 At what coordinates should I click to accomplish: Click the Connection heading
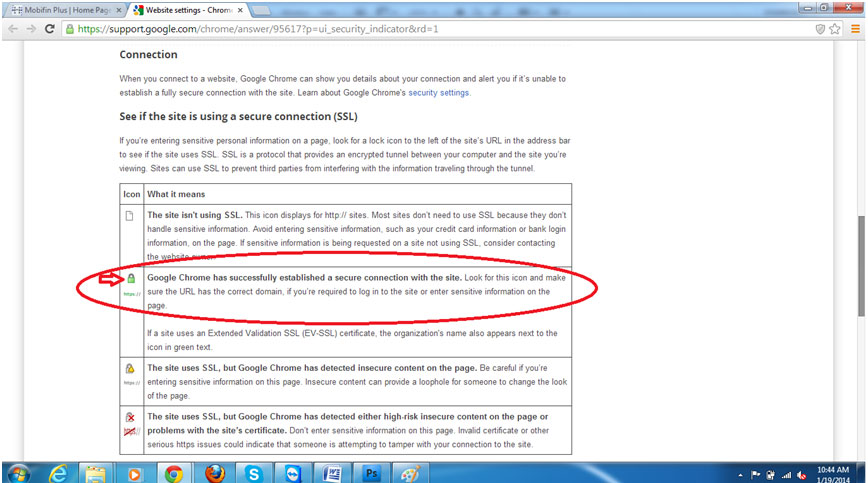click(x=148, y=54)
